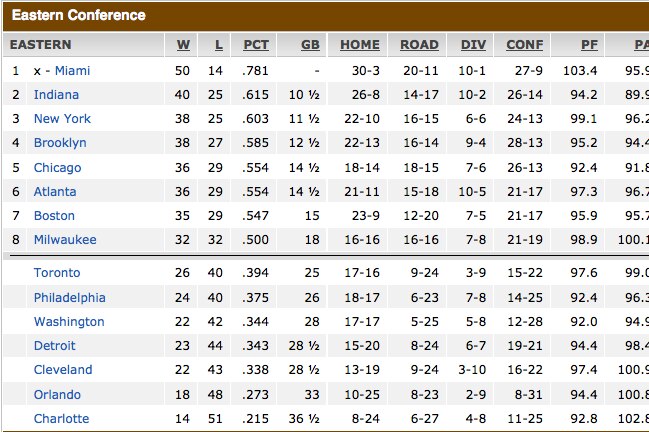Sort by GB games behind header

(310, 45)
